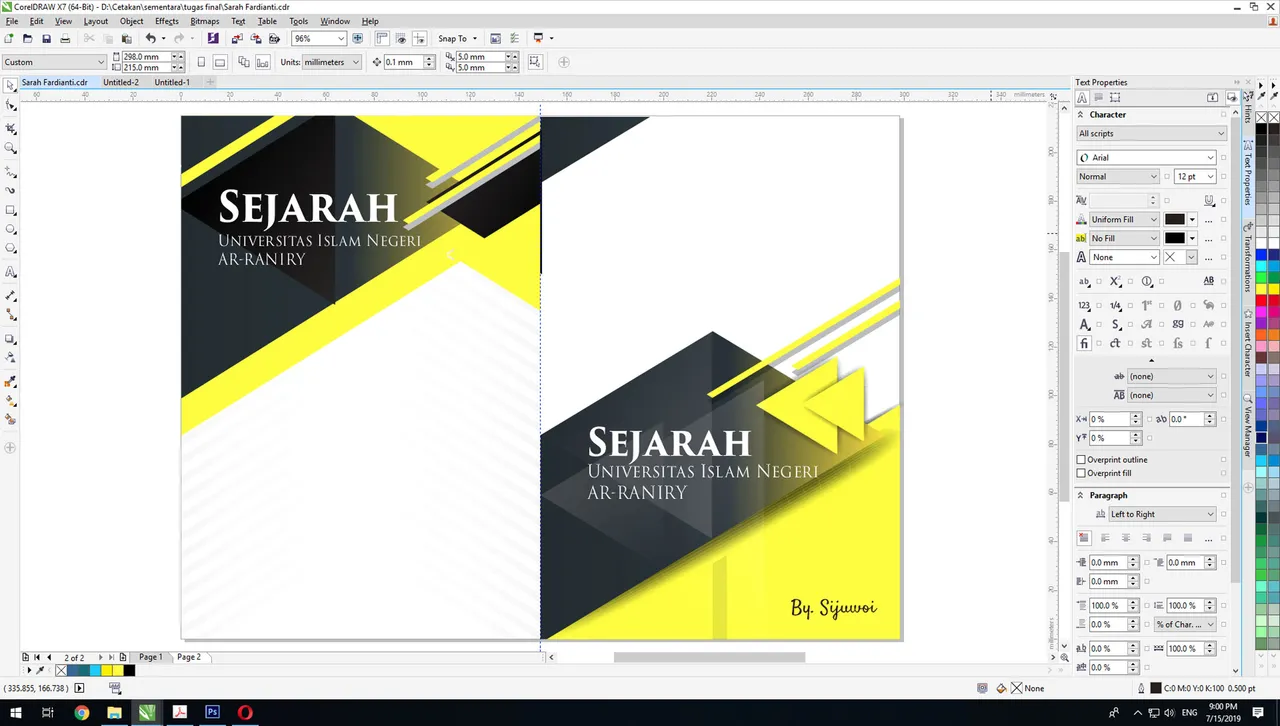Click the Print icon in toolbar

coord(65,38)
